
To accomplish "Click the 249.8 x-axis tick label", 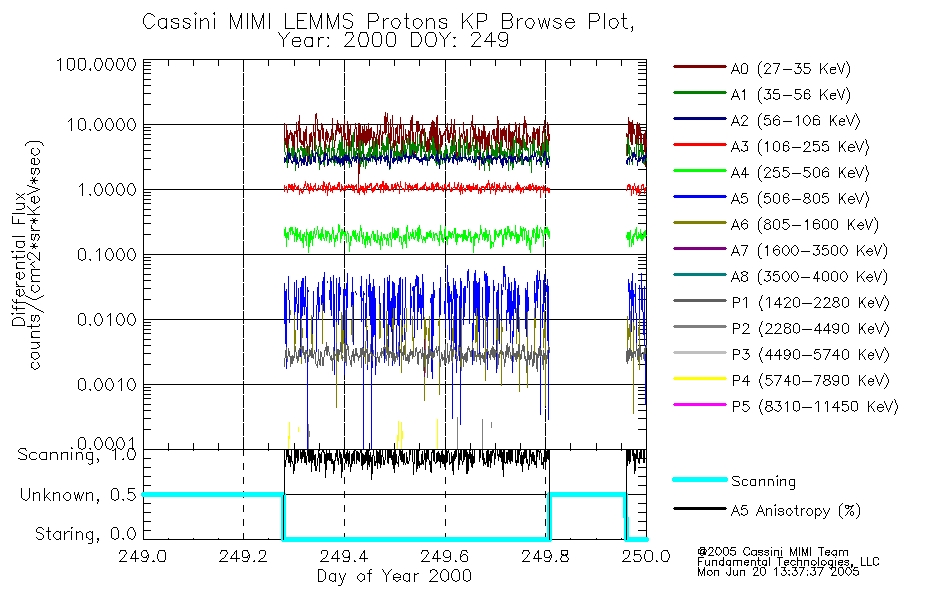I will pos(546,556).
